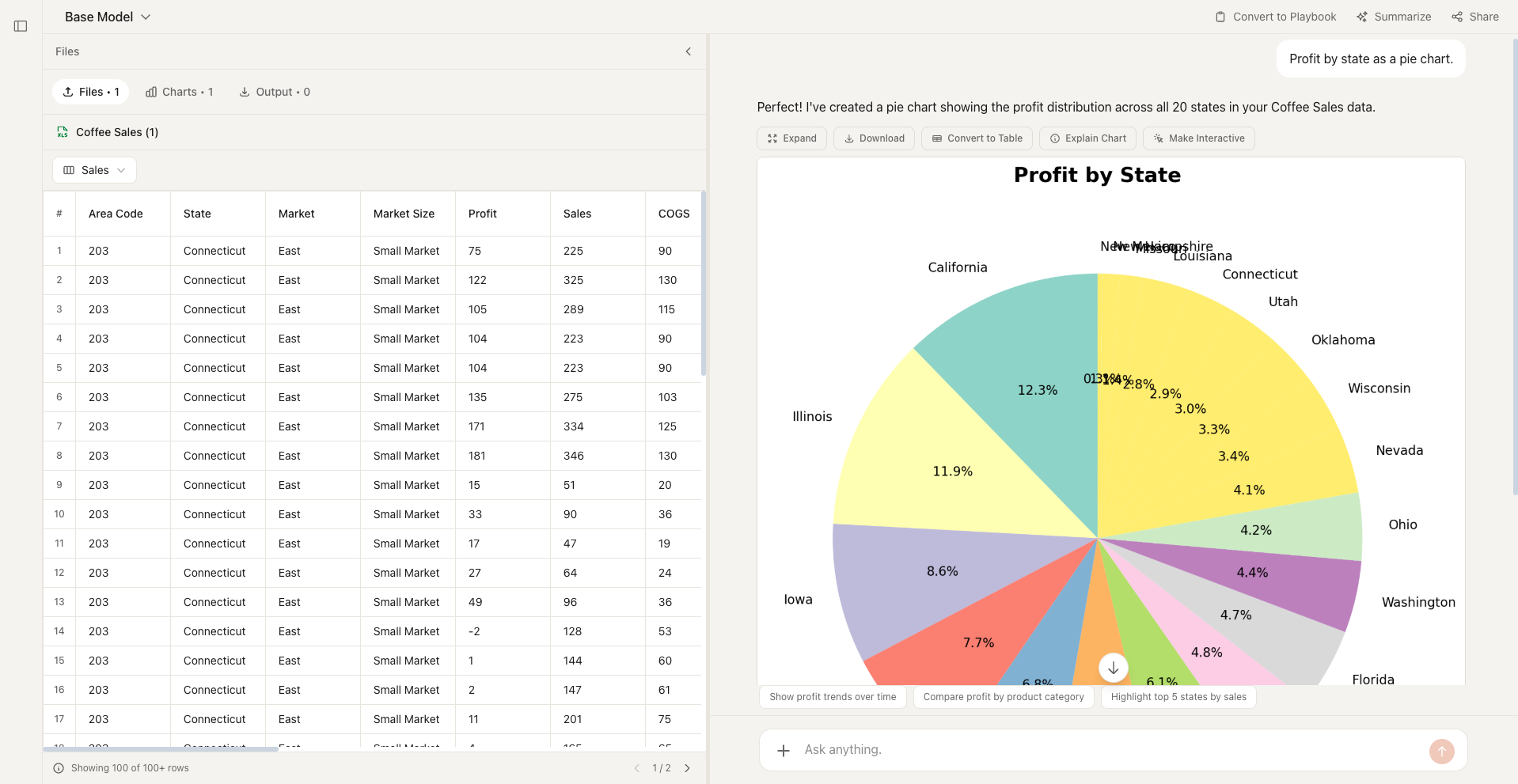The width and height of the screenshot is (1518, 784).
Task: Select the Highlight top 5 states suggestion
Action: 1178,697
